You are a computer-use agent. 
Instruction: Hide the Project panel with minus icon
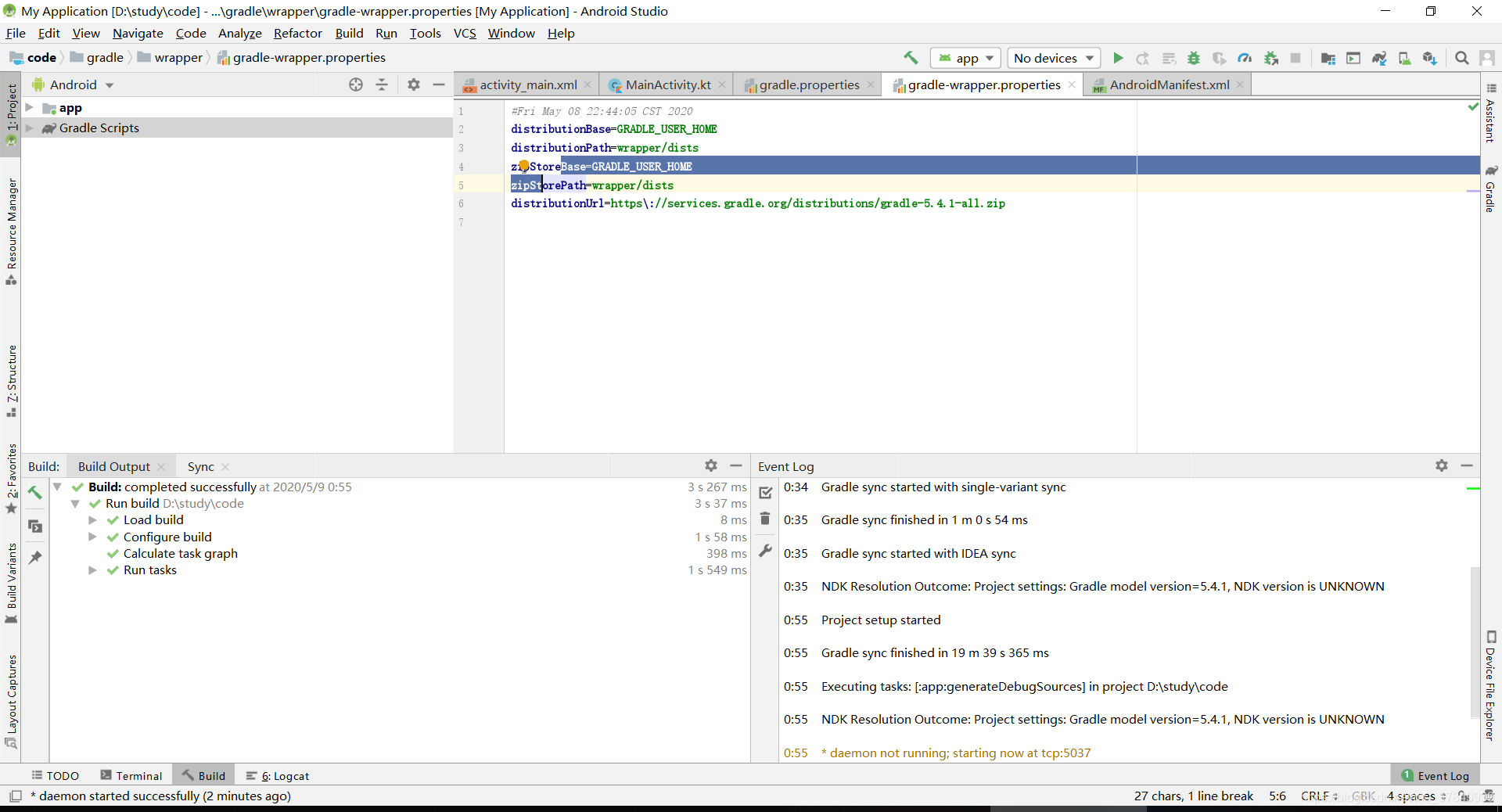[439, 84]
